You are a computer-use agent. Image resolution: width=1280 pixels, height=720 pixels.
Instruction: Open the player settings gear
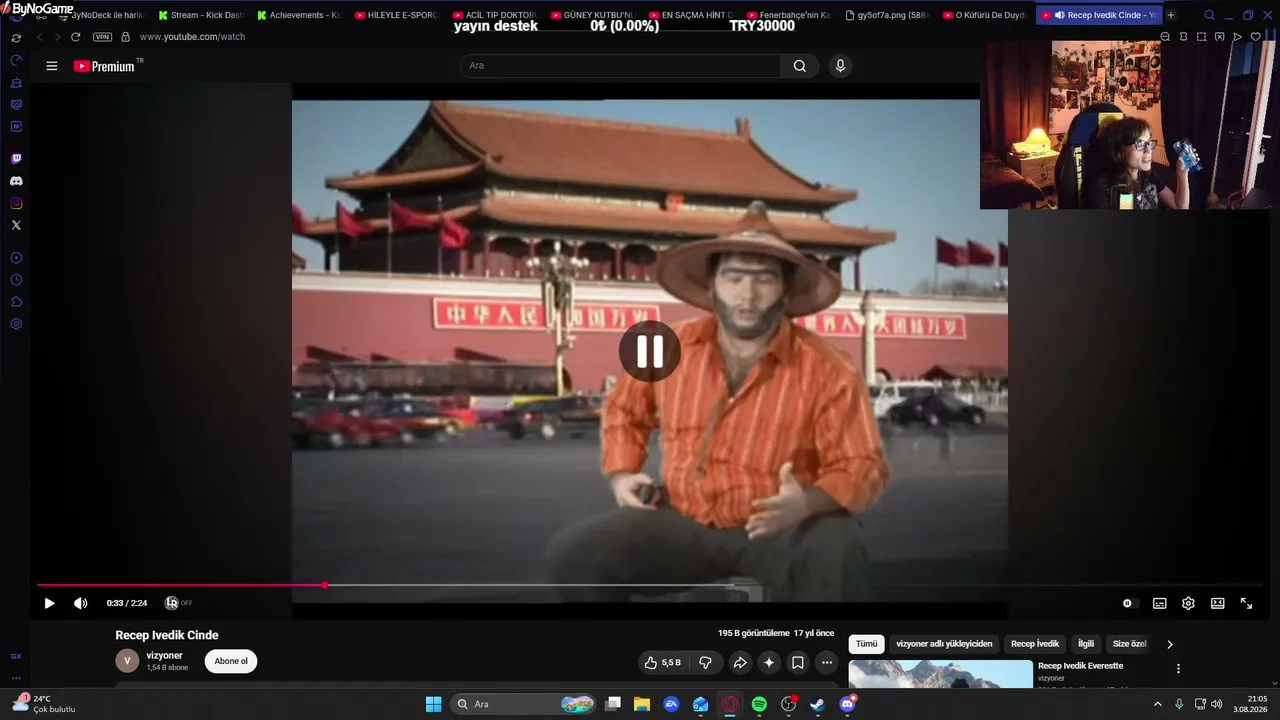pos(1188,603)
